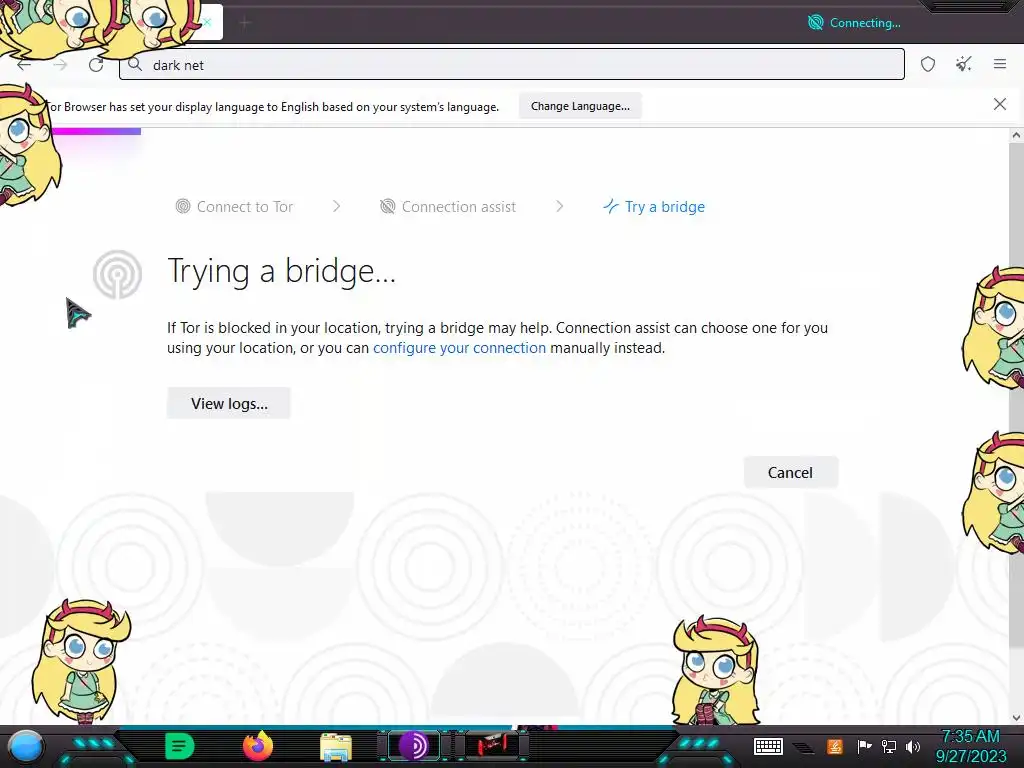1024x768 pixels.
Task: Open the on-screen keyboard tray icon
Action: [768, 746]
